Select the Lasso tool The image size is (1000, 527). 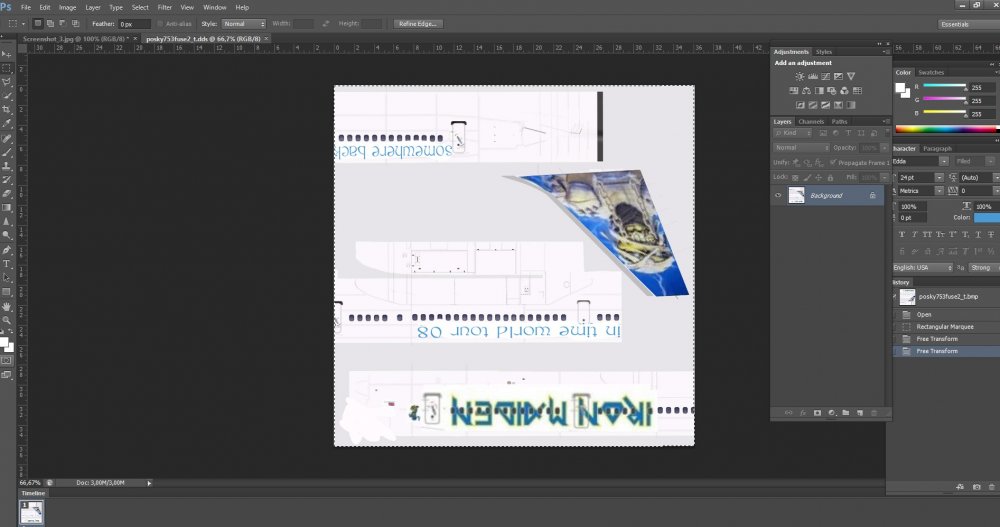7,82
